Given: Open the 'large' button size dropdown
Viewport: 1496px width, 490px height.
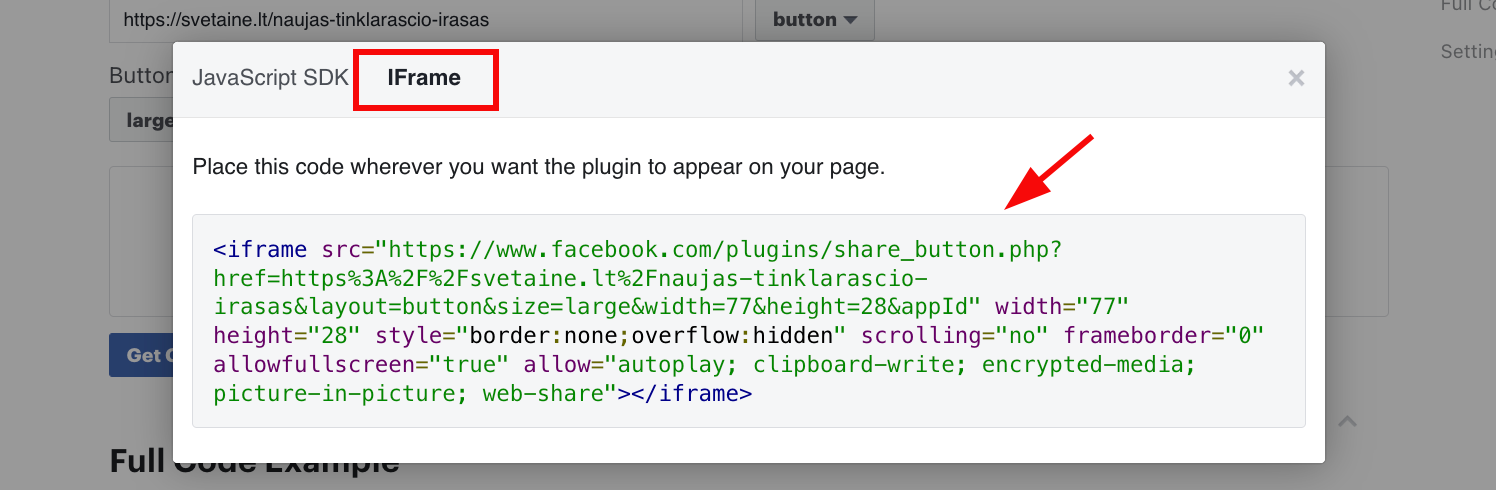Looking at the screenshot, I should 140,120.
